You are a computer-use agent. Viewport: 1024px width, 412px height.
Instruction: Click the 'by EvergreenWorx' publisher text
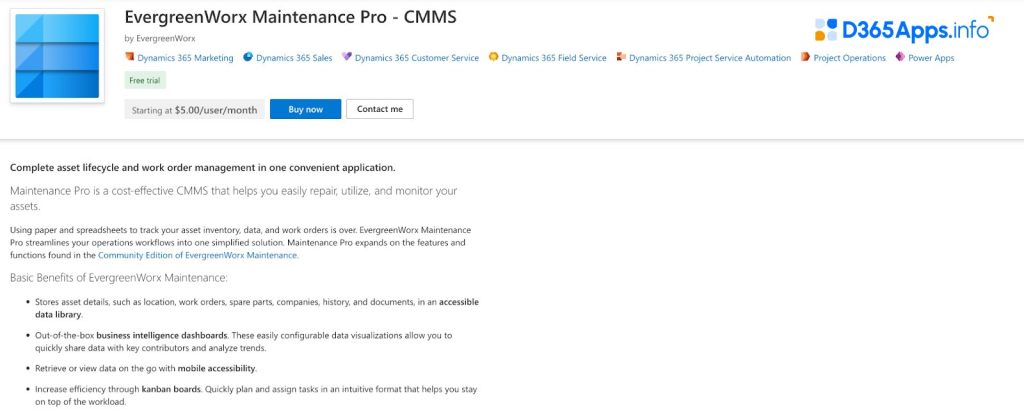click(160, 38)
